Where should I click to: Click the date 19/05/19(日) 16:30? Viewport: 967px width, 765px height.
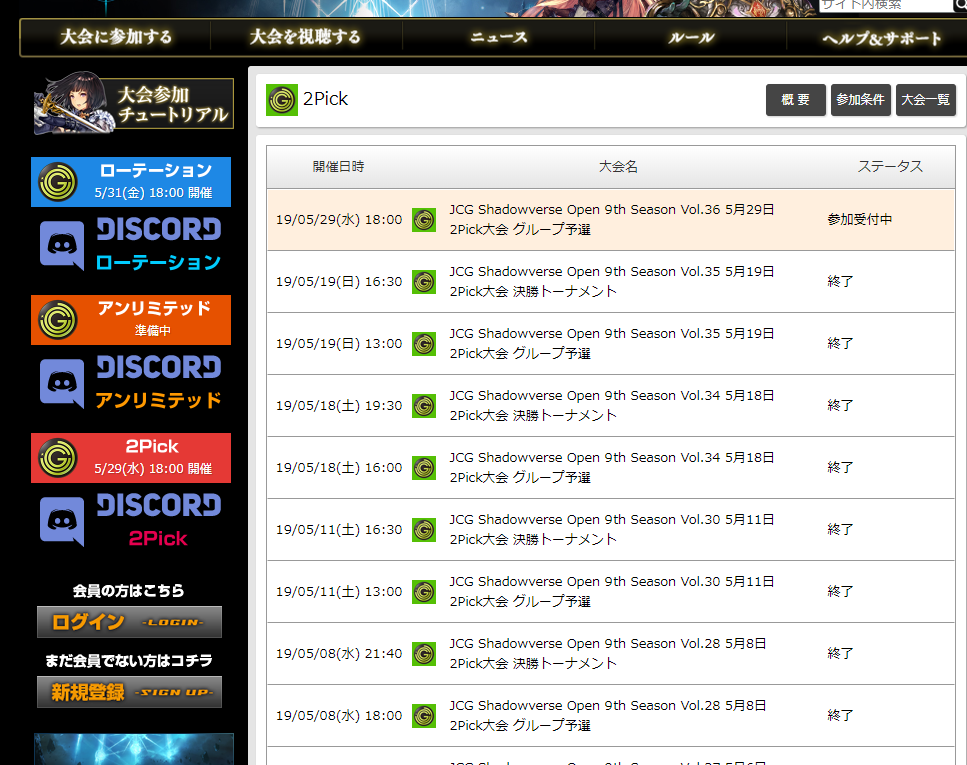point(339,282)
